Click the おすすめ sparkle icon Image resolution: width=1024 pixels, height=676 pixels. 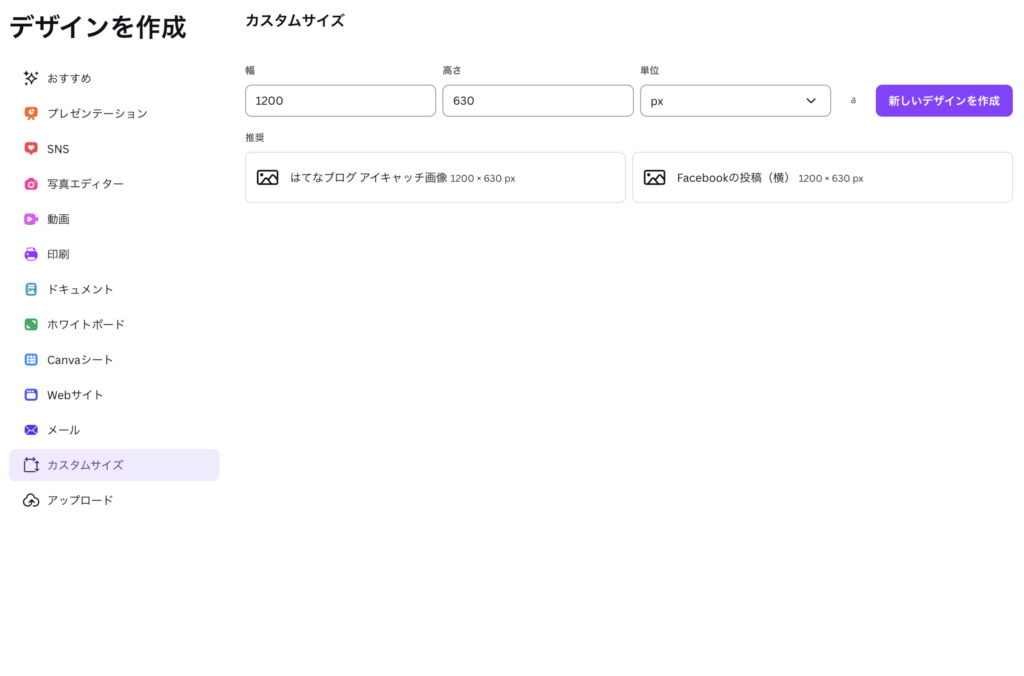[x=31, y=78]
